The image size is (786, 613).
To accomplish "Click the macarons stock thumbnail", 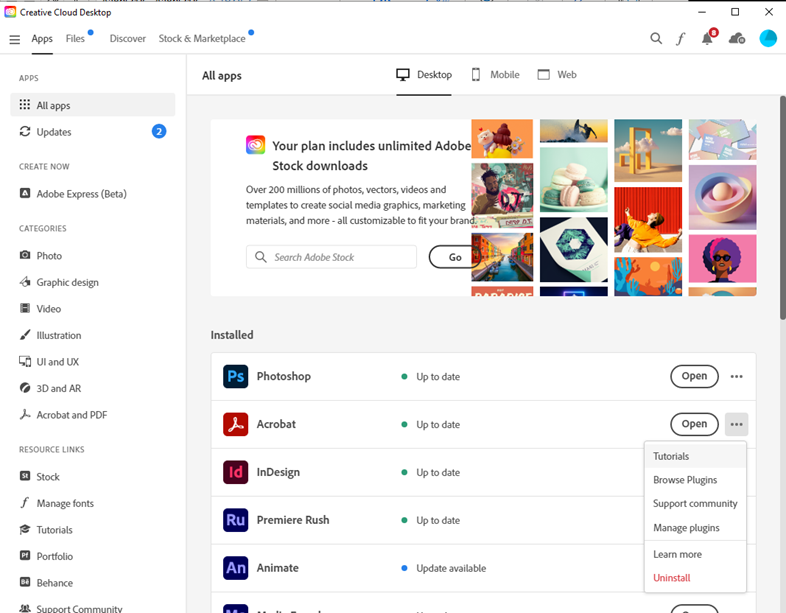I will pyautogui.click(x=573, y=179).
